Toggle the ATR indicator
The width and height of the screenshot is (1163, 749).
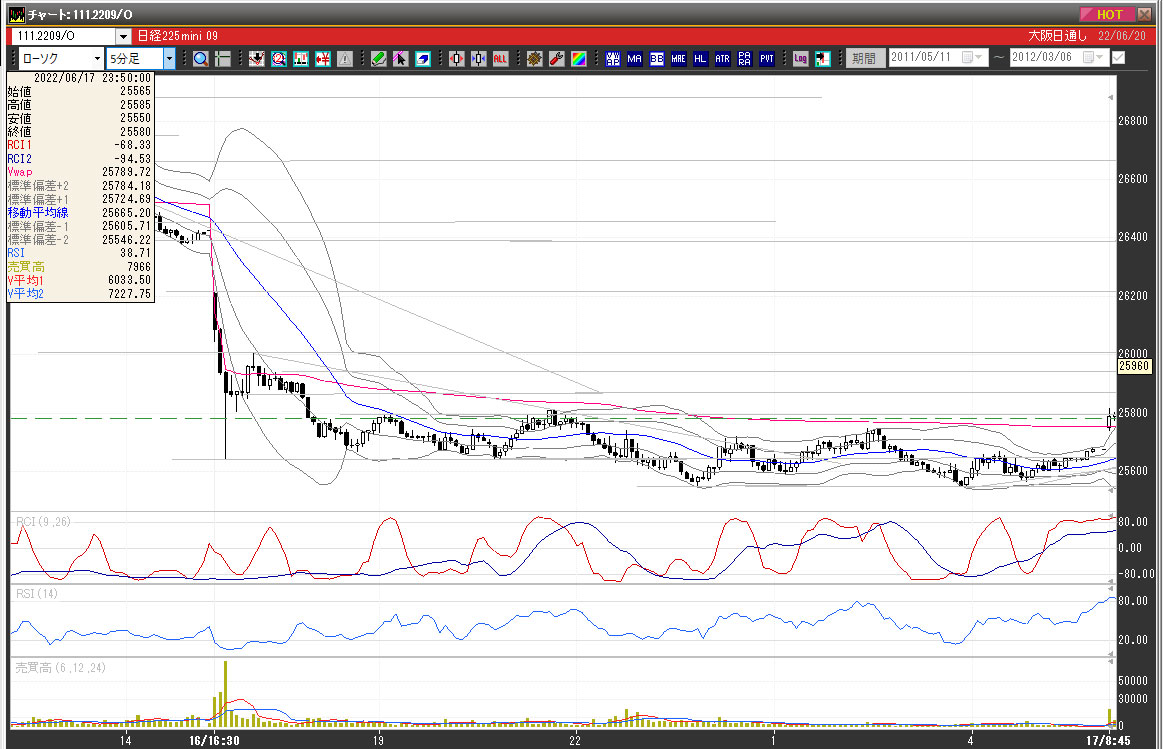[722, 59]
